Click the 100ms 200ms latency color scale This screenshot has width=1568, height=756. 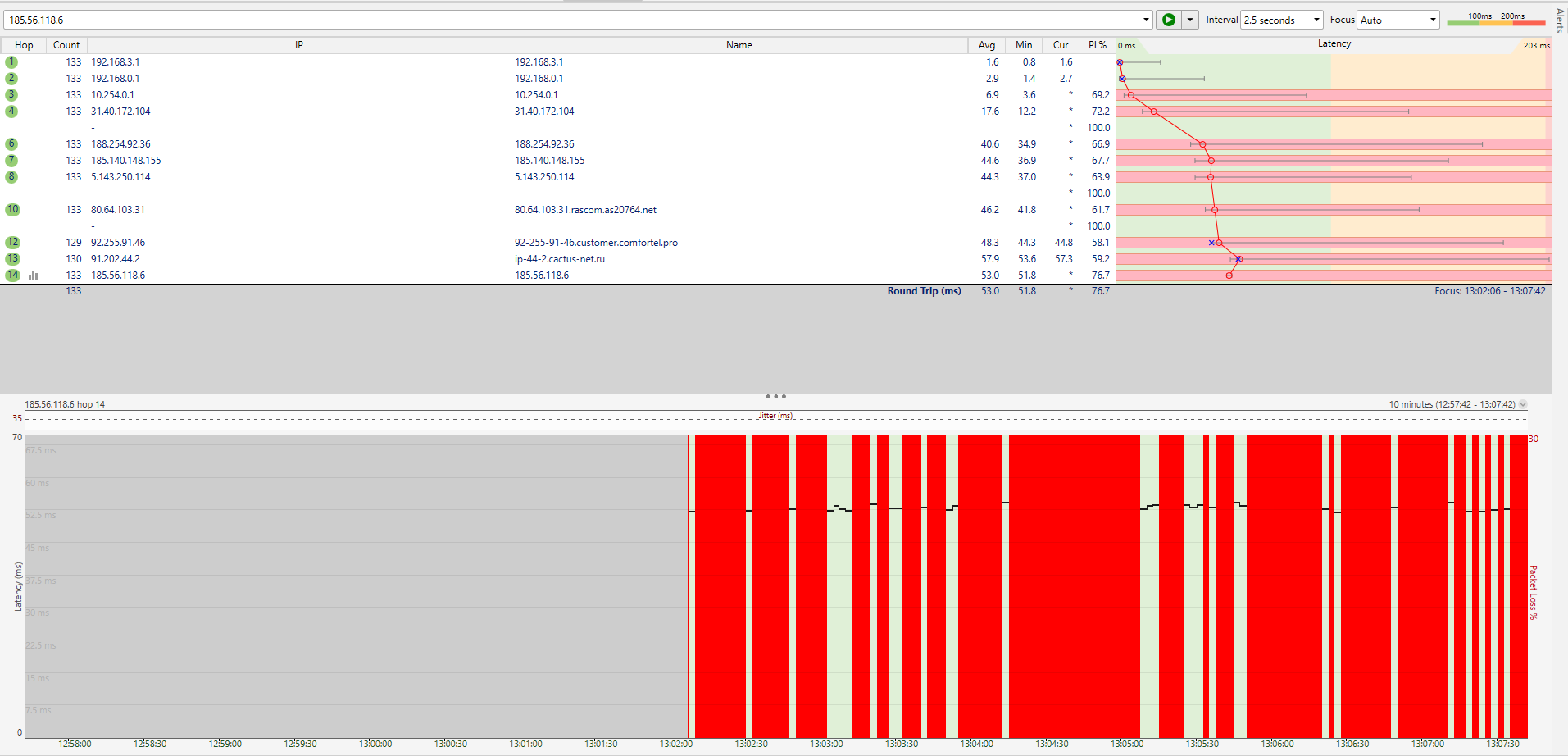[x=1496, y=20]
